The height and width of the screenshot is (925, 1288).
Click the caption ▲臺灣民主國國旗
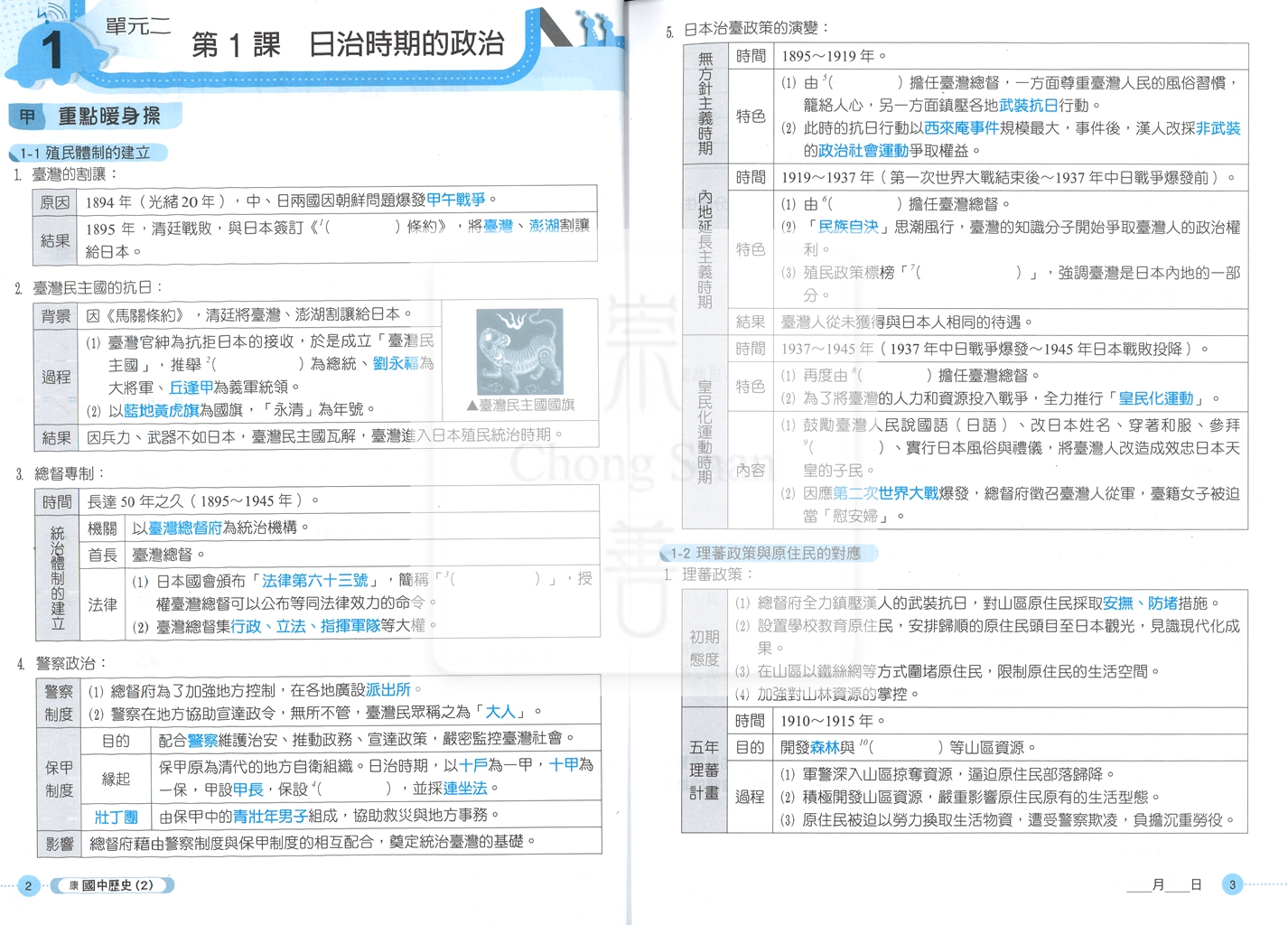coord(520,405)
